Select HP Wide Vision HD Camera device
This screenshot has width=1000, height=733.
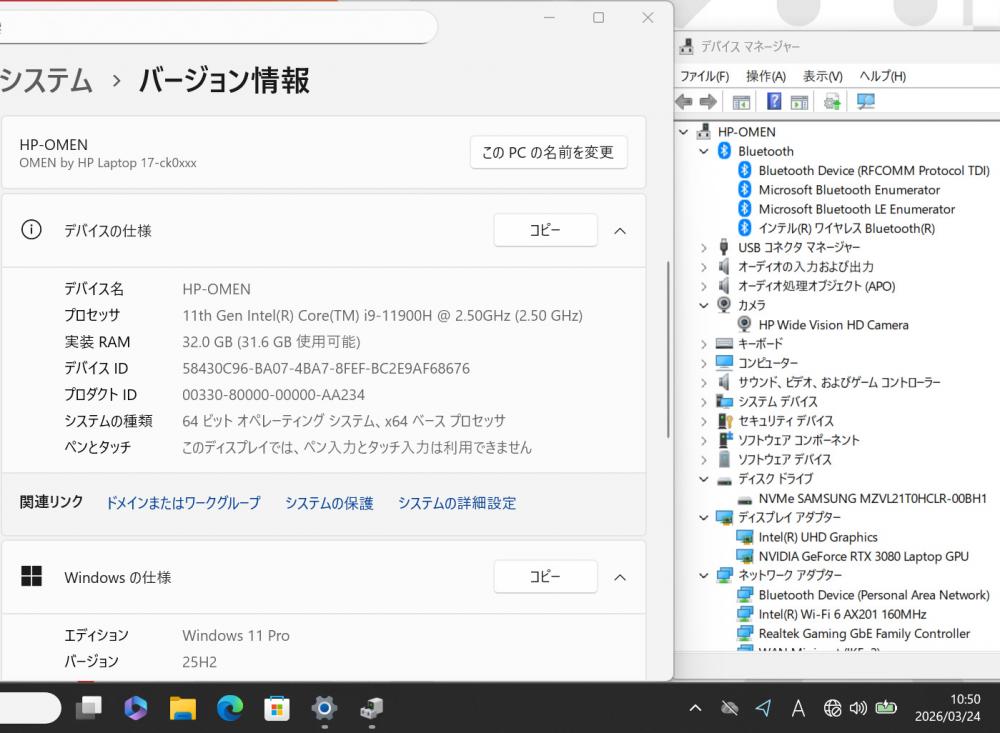point(833,325)
